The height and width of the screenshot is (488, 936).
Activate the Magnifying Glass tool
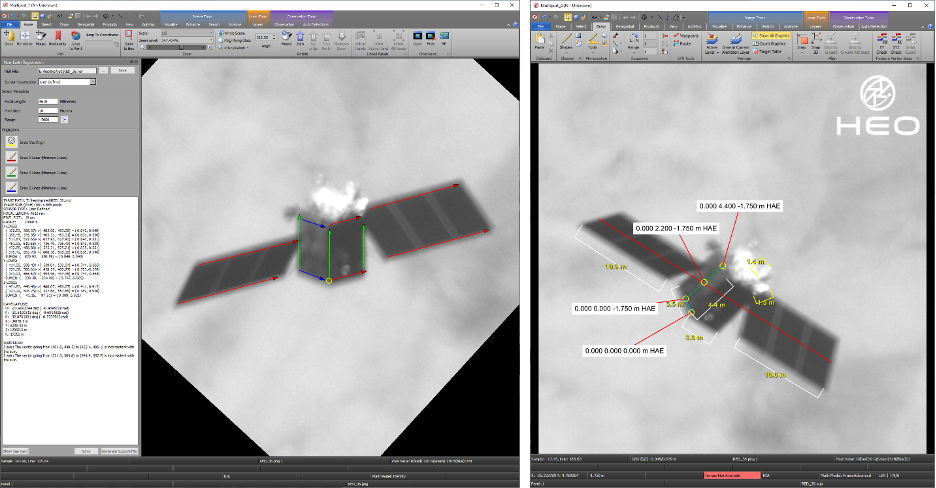point(234,41)
